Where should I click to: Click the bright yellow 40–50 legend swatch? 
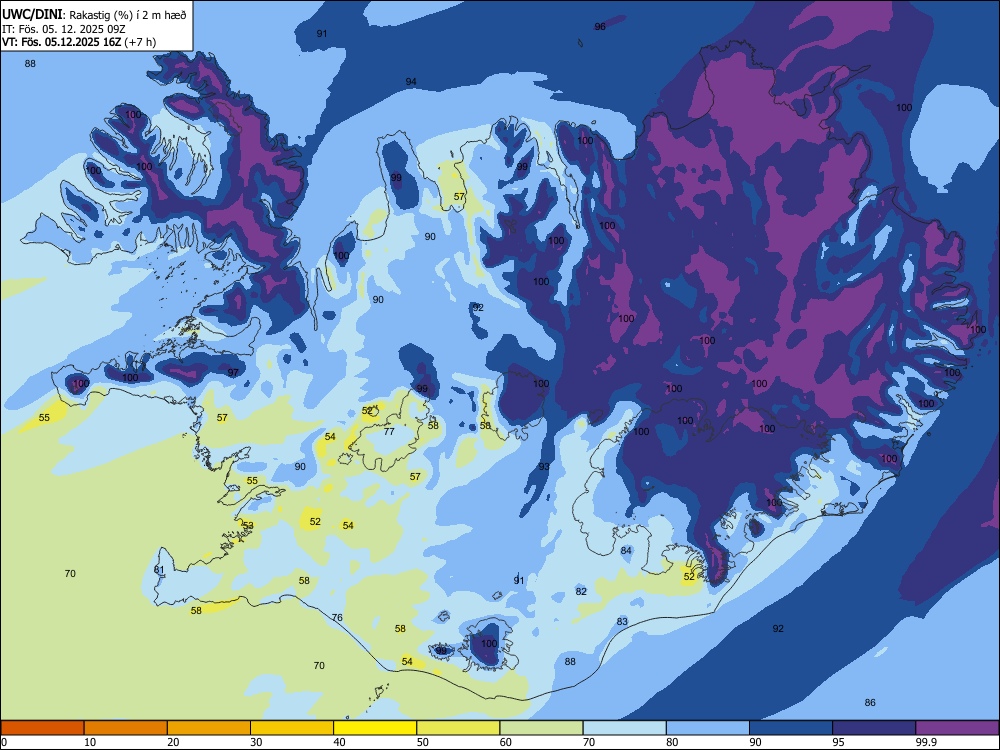pos(375,728)
